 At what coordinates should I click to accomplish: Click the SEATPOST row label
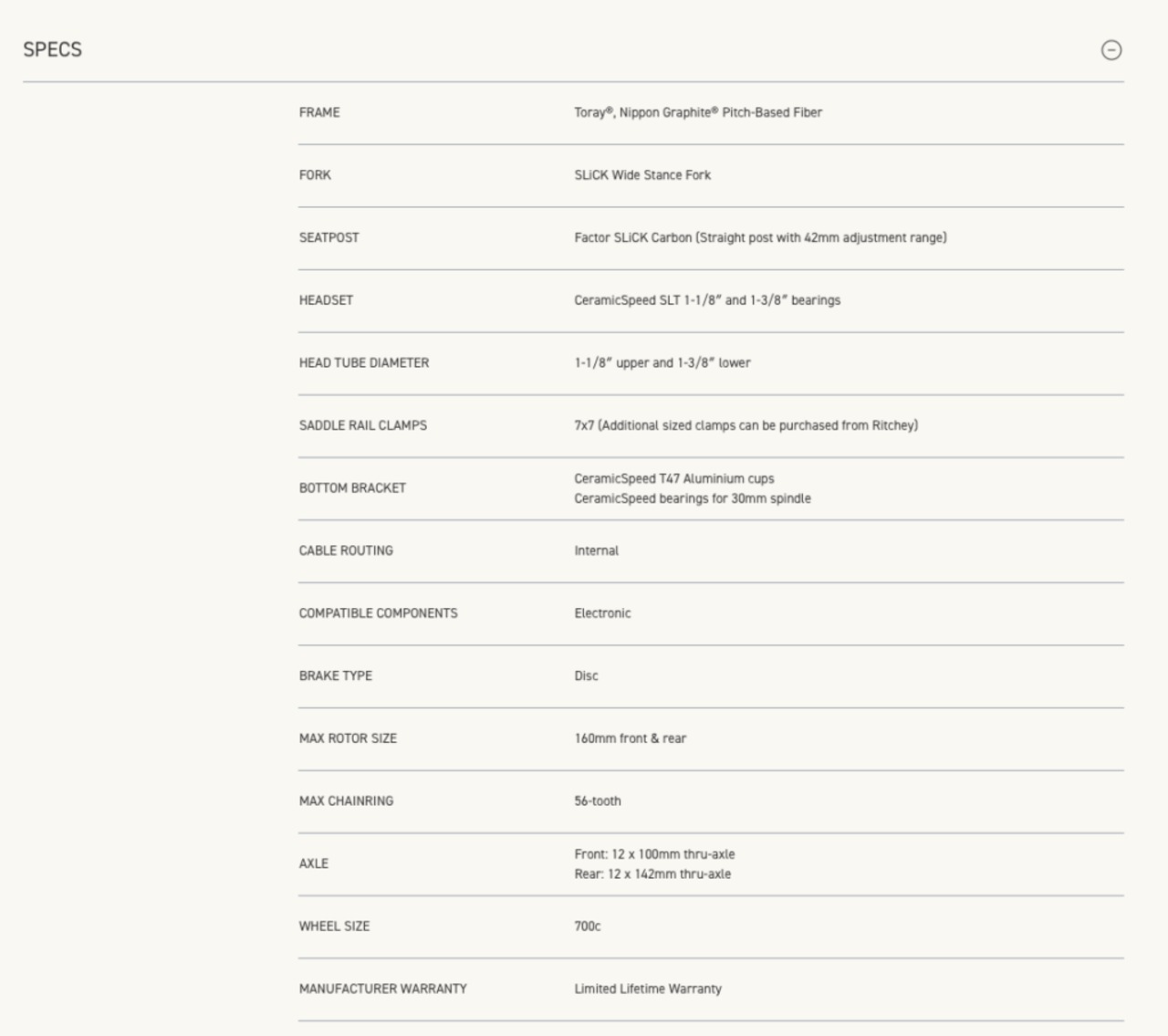coord(329,237)
